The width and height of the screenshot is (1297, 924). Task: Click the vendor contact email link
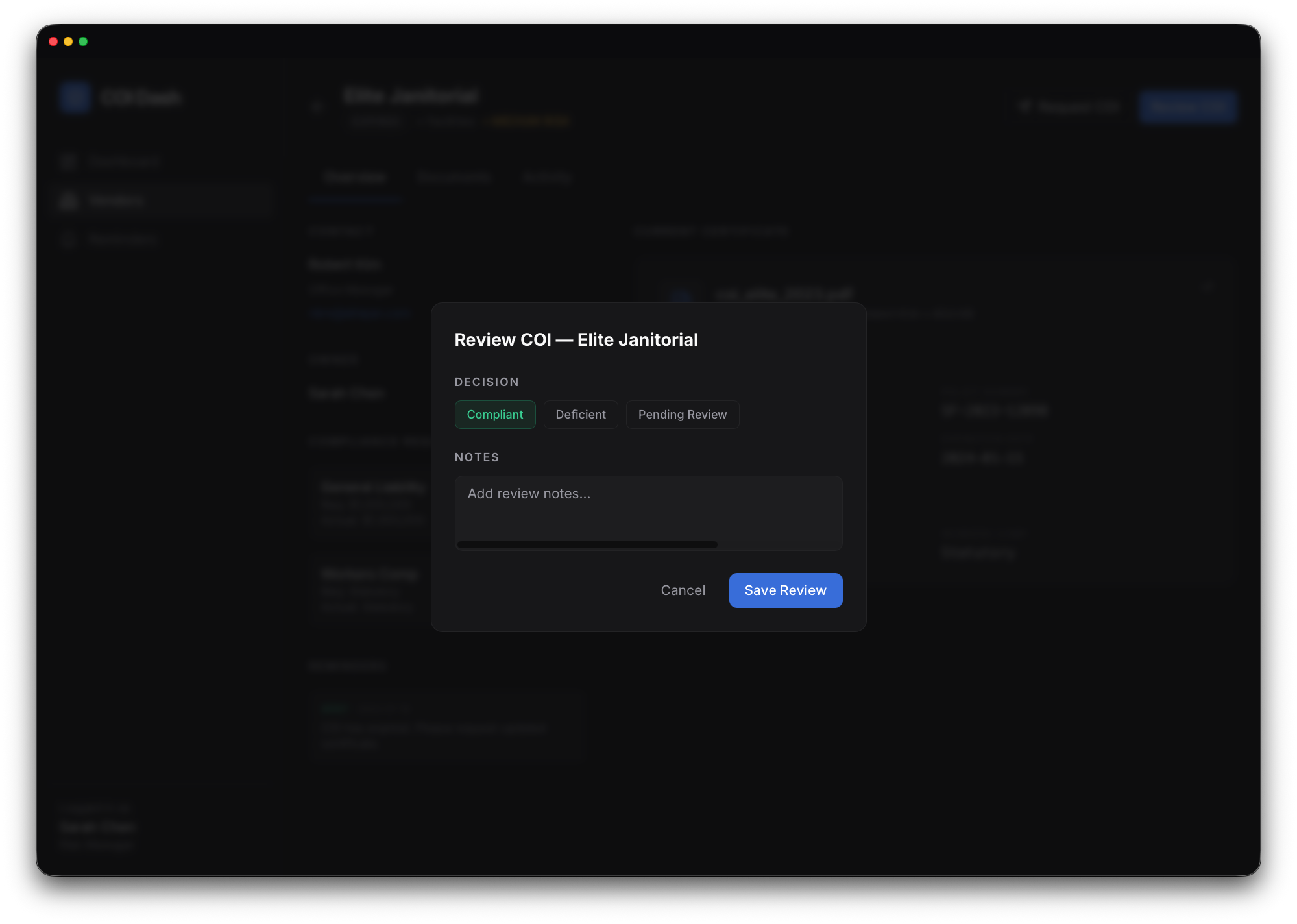360,313
